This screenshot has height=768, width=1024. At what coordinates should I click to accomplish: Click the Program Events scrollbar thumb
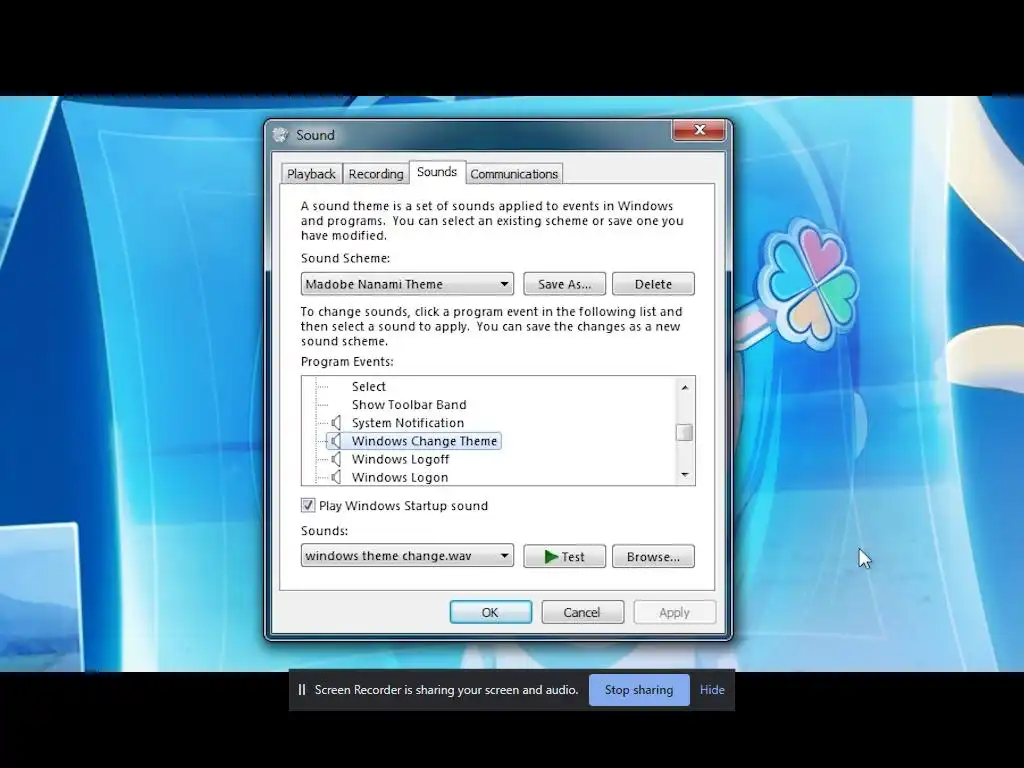click(684, 432)
